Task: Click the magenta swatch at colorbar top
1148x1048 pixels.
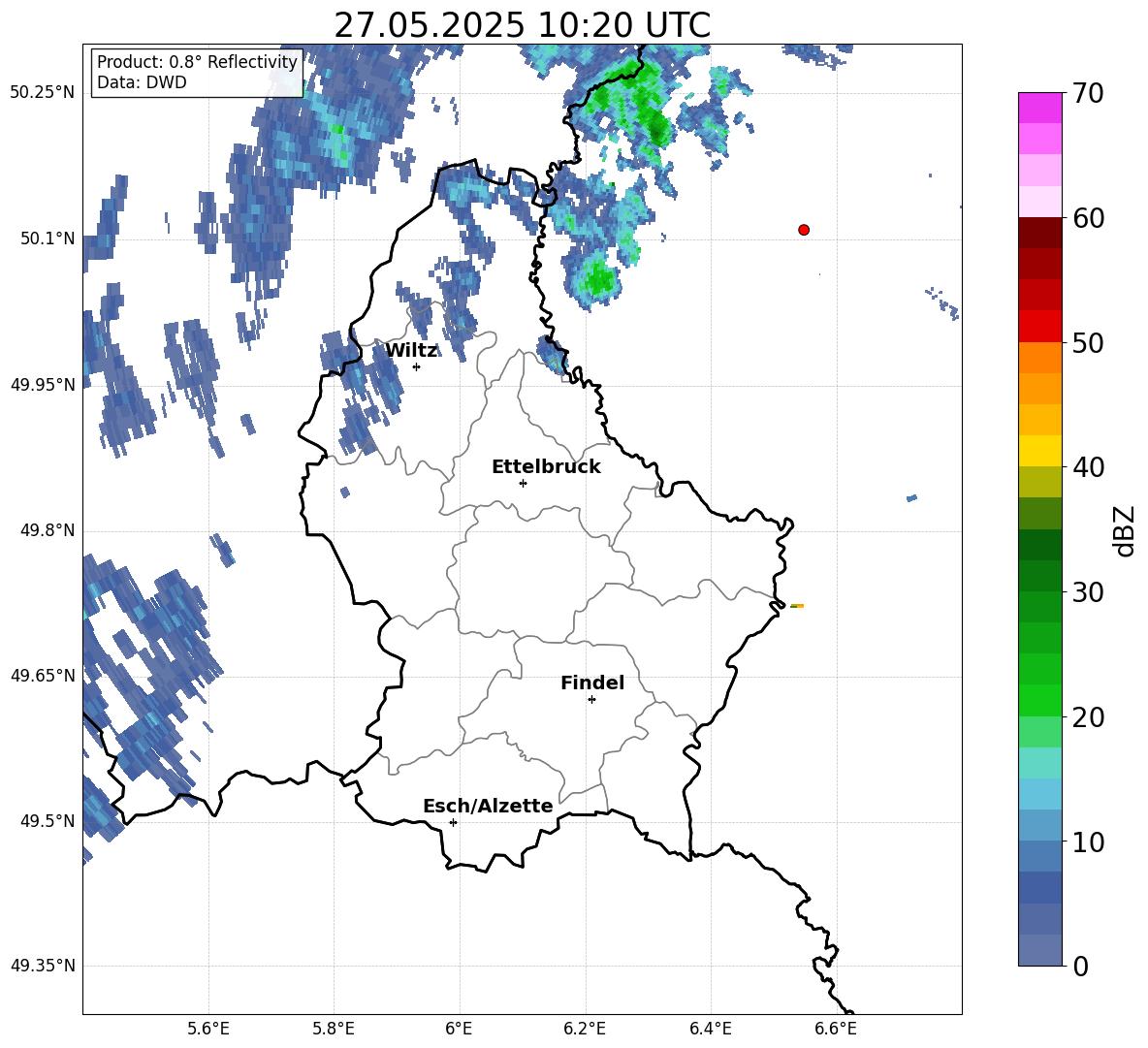Action: click(x=1040, y=108)
